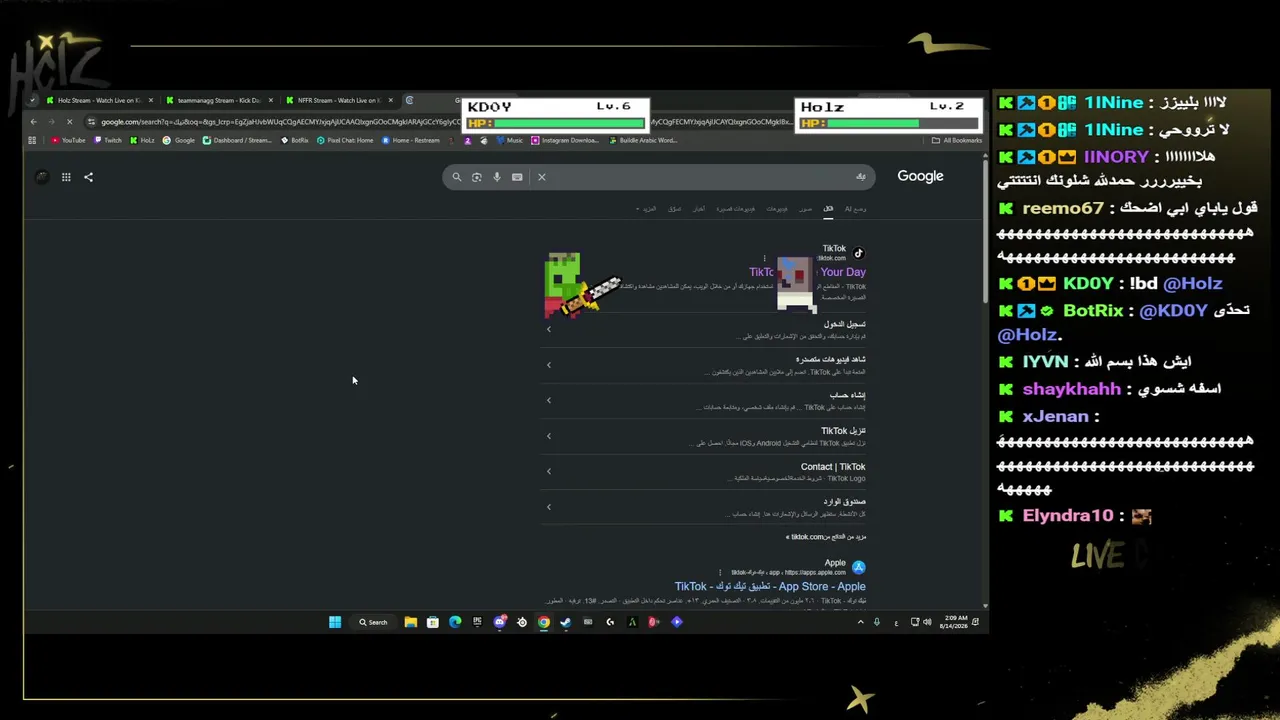Go back in Chrome navigation
This screenshot has width=1280, height=720.
[33, 122]
